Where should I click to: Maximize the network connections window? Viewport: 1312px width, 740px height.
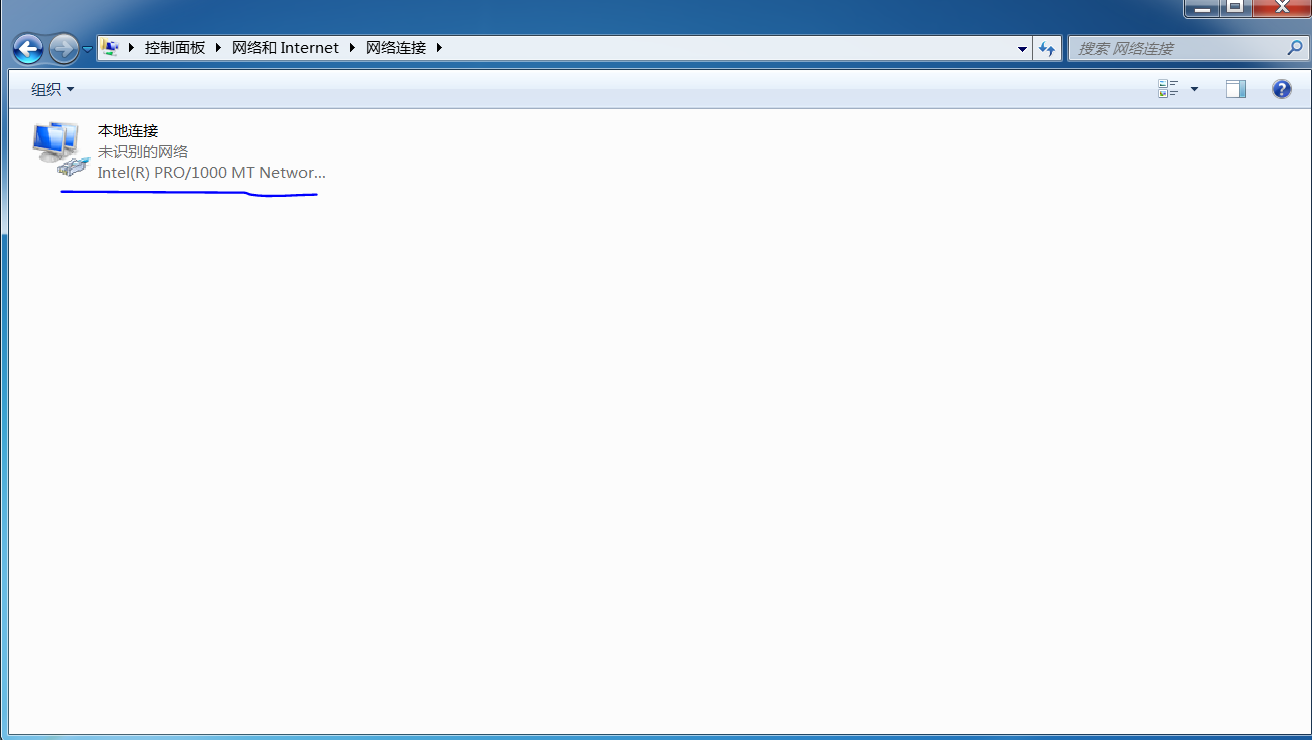point(1236,8)
